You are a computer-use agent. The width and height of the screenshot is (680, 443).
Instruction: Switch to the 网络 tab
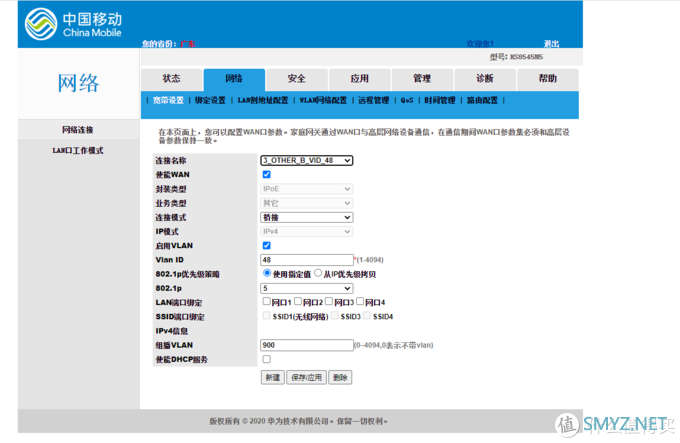point(234,79)
